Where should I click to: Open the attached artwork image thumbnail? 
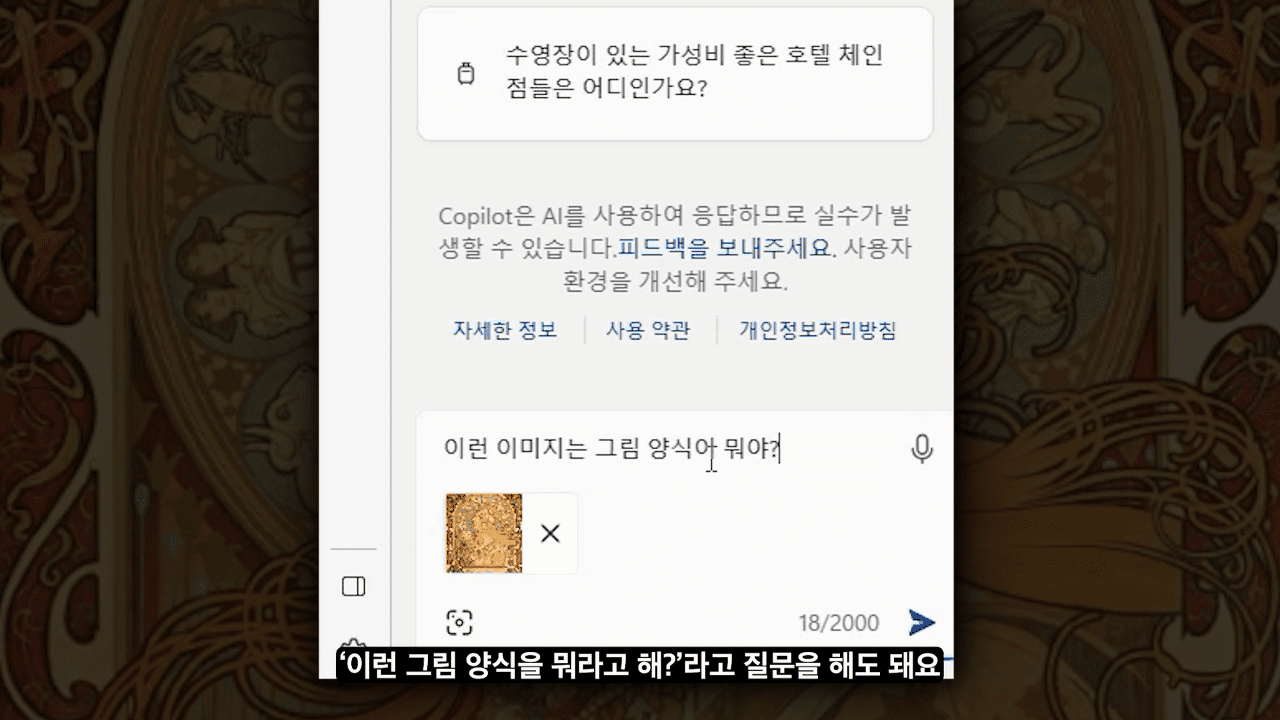[484, 533]
